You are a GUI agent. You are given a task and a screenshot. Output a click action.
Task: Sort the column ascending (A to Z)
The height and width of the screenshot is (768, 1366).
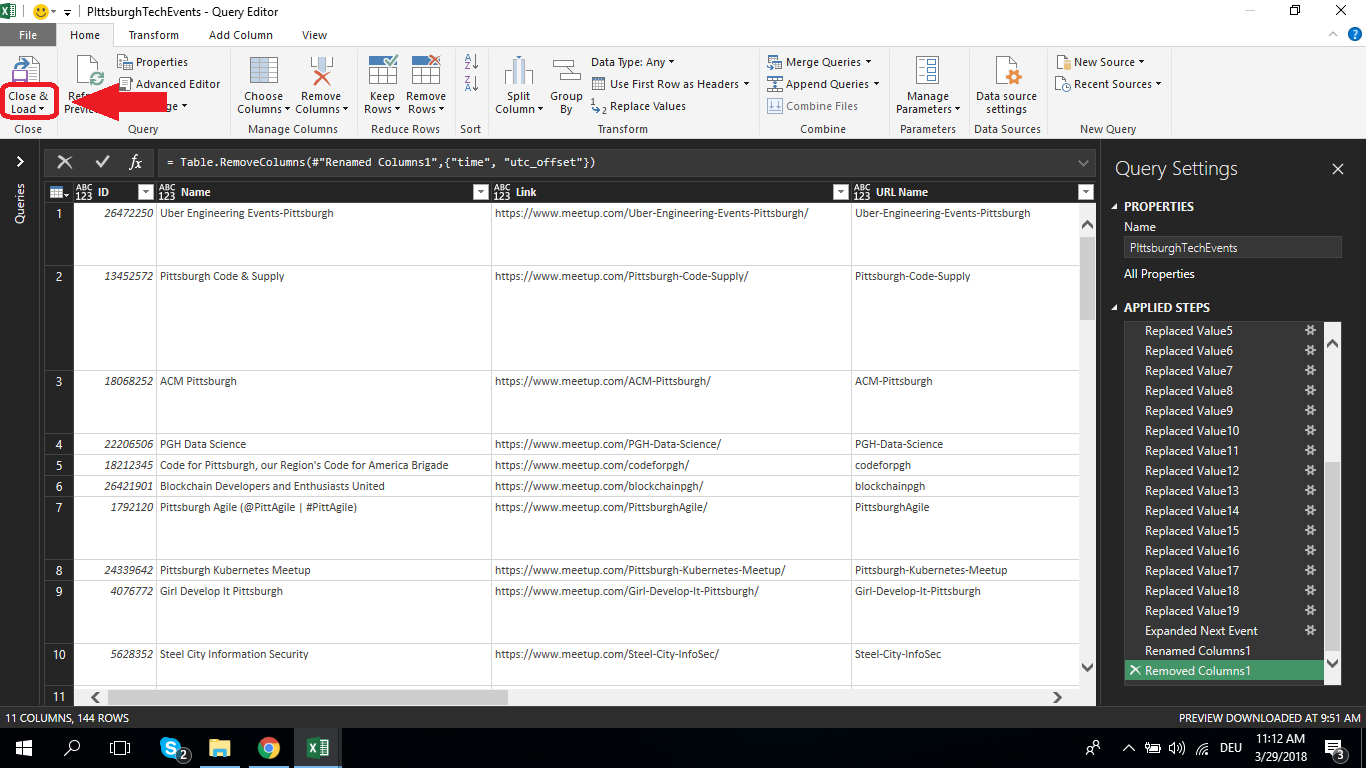(x=472, y=62)
